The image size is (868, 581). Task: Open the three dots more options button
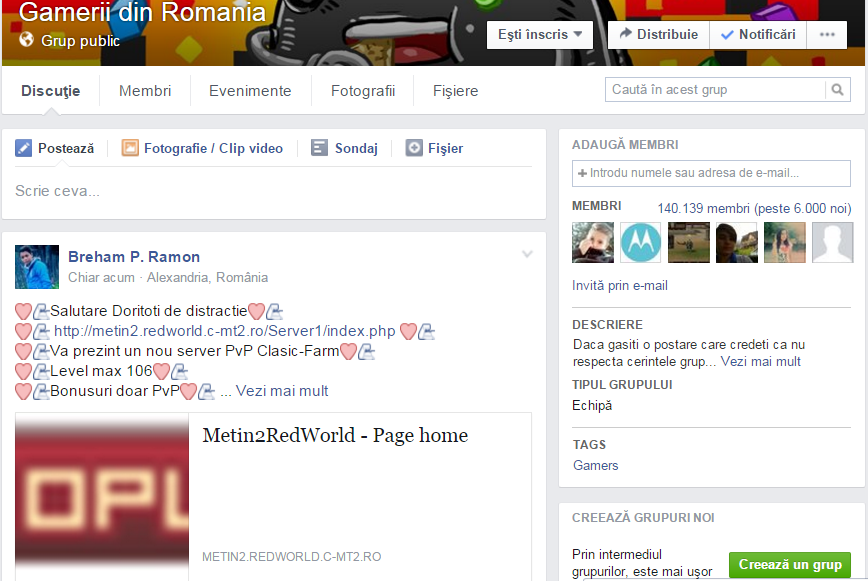827,34
